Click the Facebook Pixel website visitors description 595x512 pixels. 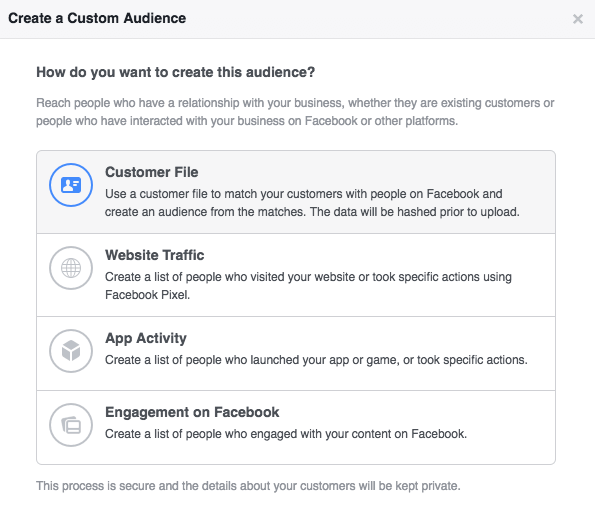point(308,285)
